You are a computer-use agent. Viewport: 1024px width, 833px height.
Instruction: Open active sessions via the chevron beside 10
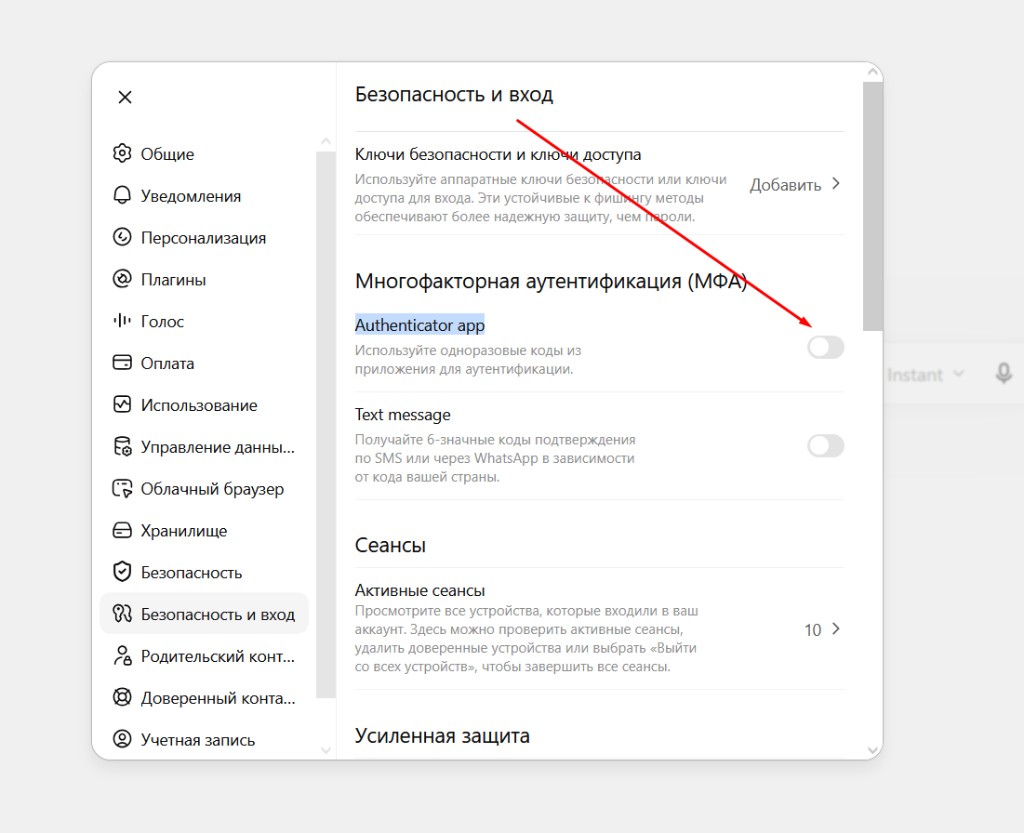[x=836, y=629]
